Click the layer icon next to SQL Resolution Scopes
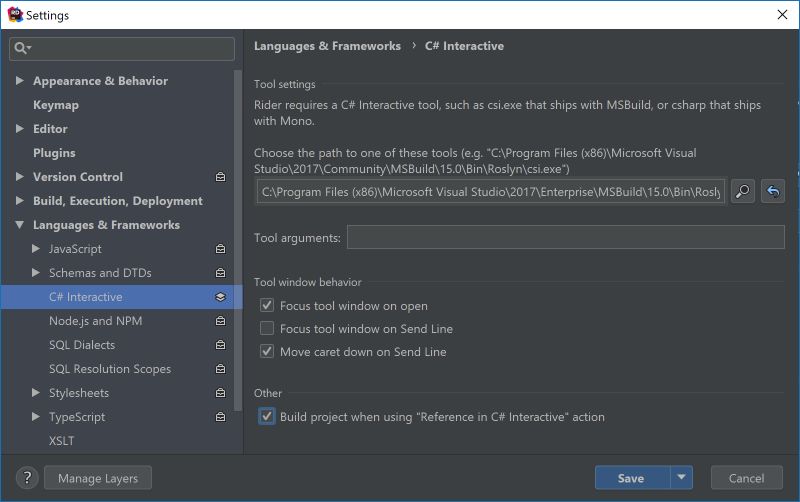800x502 pixels. tap(220, 369)
